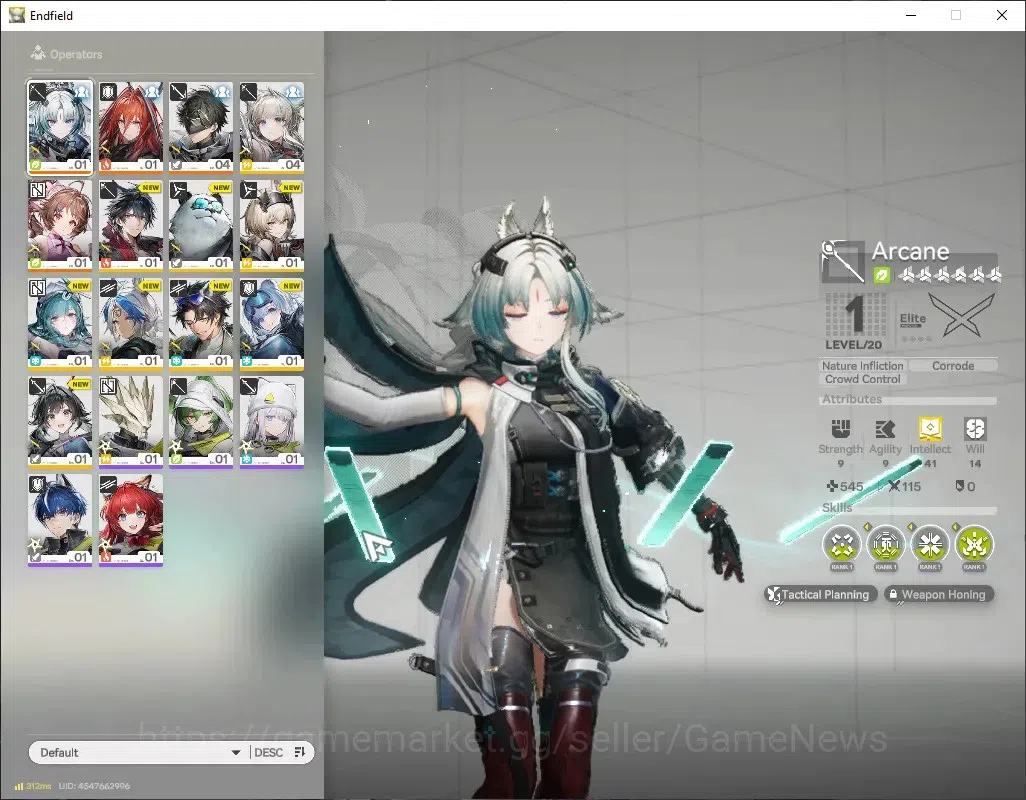Click the DESC sort order button

click(x=268, y=752)
